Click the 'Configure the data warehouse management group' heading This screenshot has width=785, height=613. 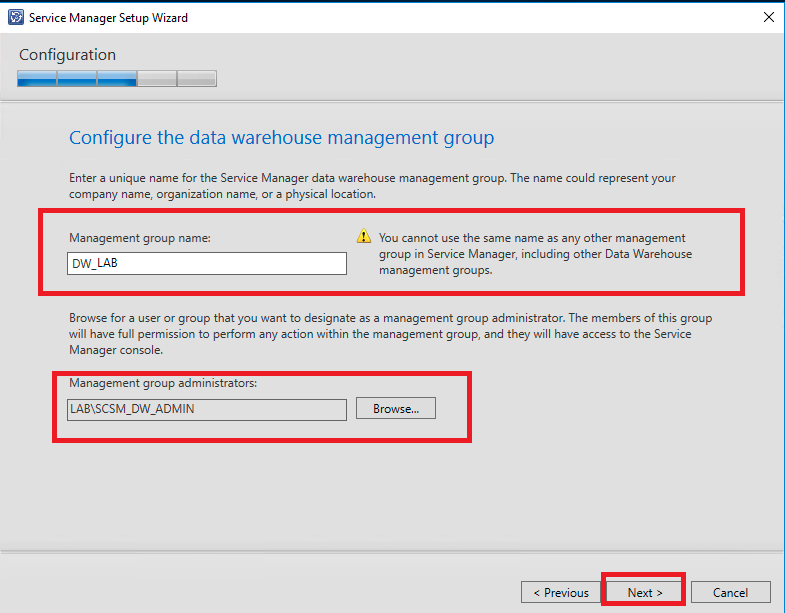click(281, 137)
